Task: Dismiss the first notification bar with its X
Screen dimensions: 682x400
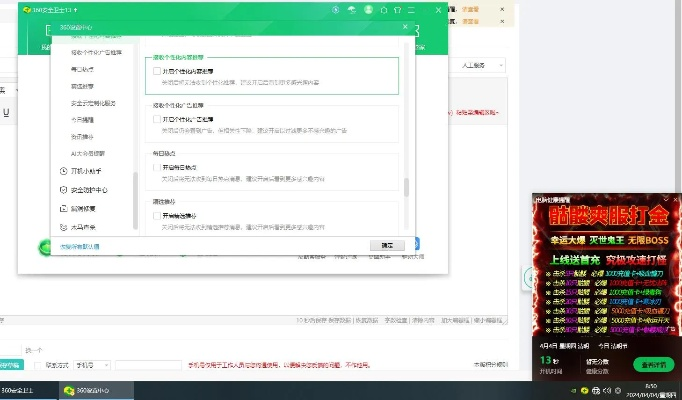Action: tap(502, 9)
